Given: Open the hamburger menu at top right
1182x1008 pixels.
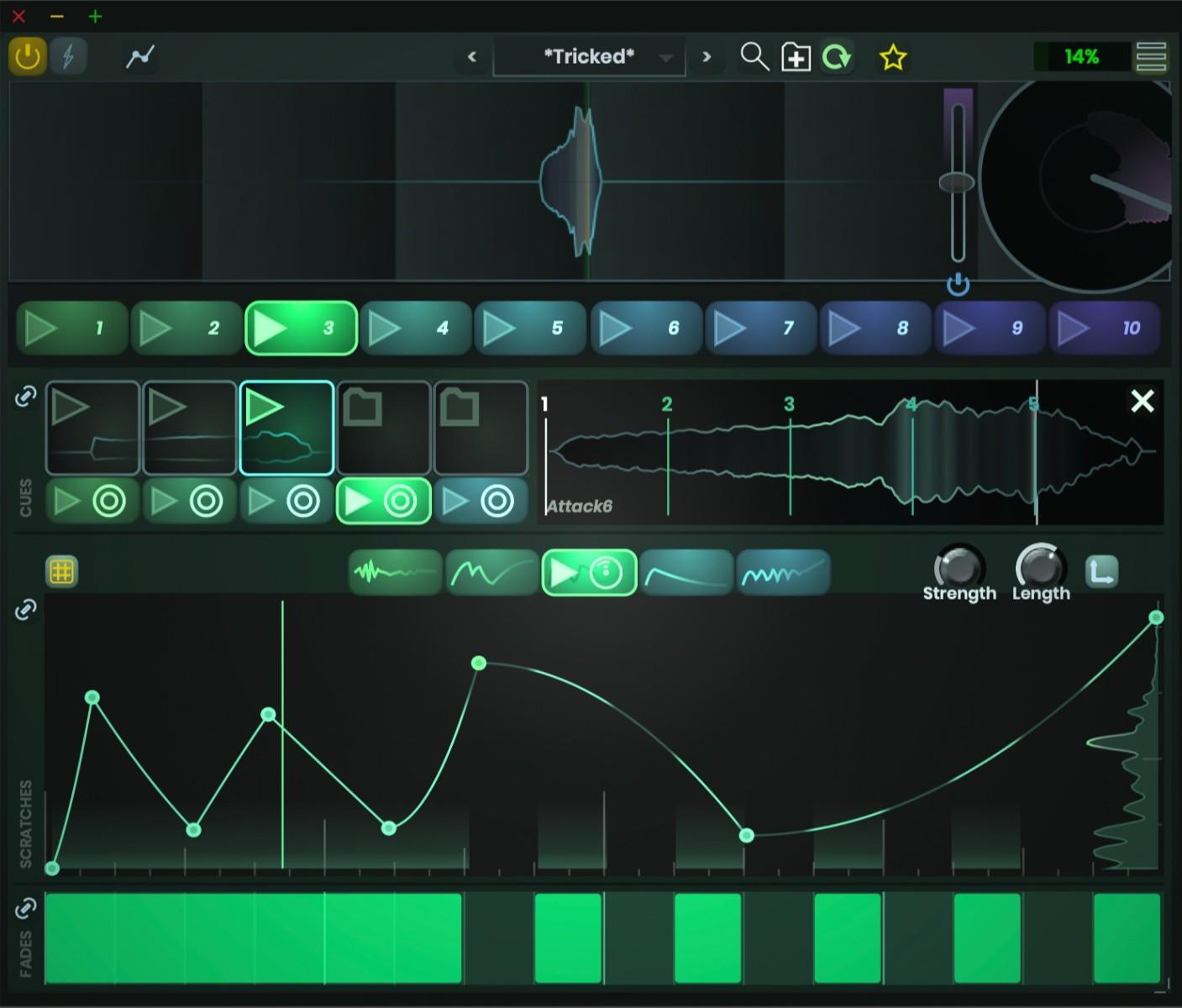Looking at the screenshot, I should tap(1152, 57).
